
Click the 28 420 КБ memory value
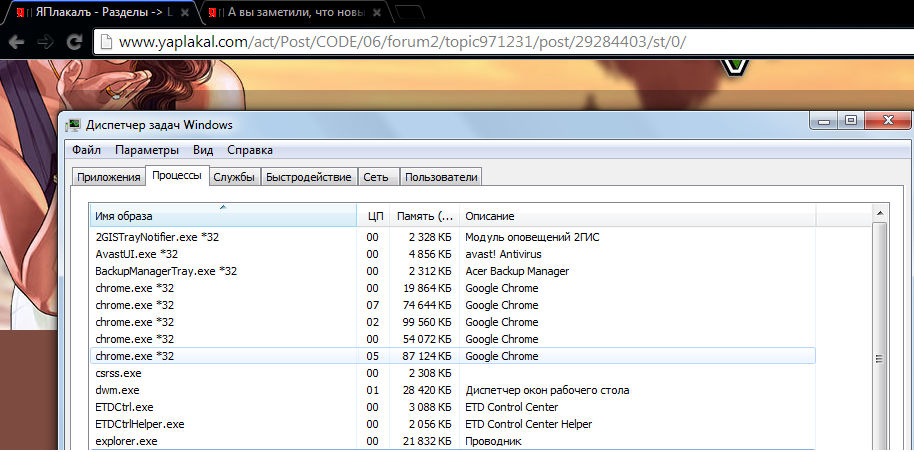[427, 390]
